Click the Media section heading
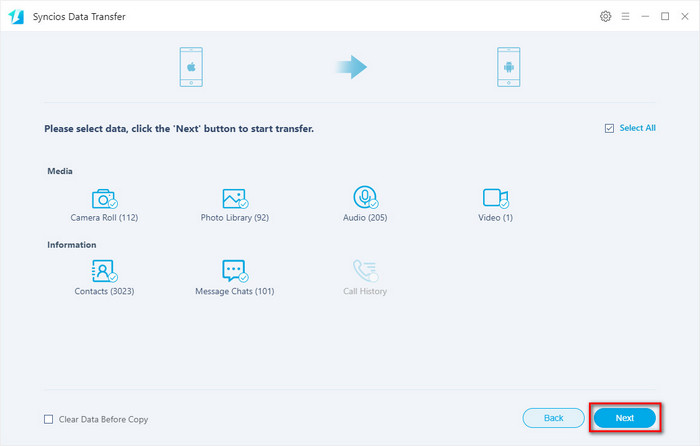700x446 pixels. 60,171
